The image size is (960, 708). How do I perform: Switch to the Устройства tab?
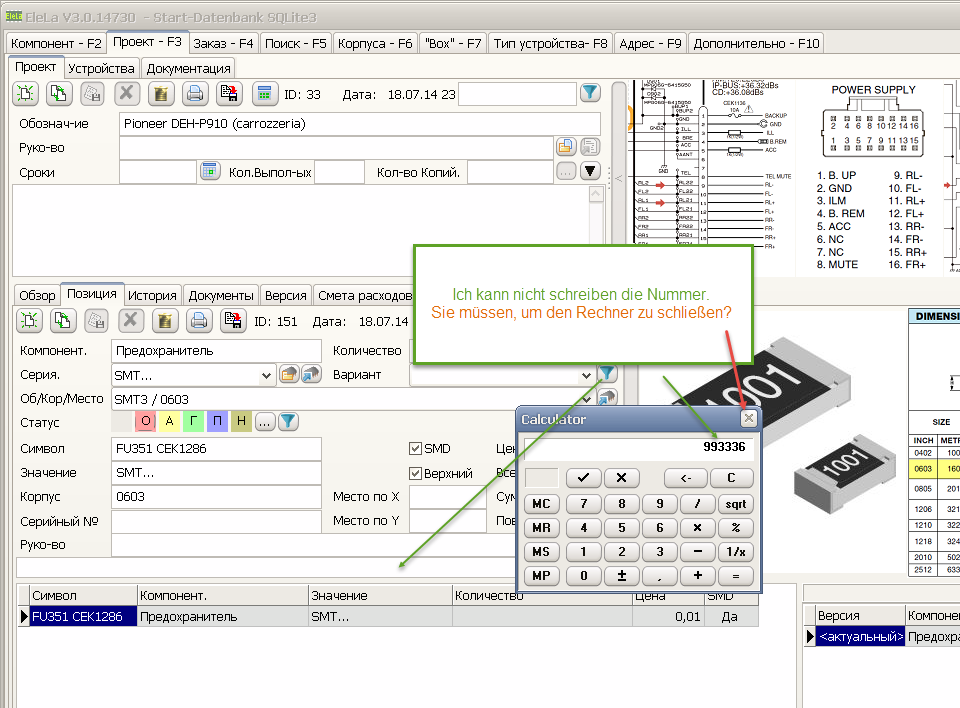(101, 69)
